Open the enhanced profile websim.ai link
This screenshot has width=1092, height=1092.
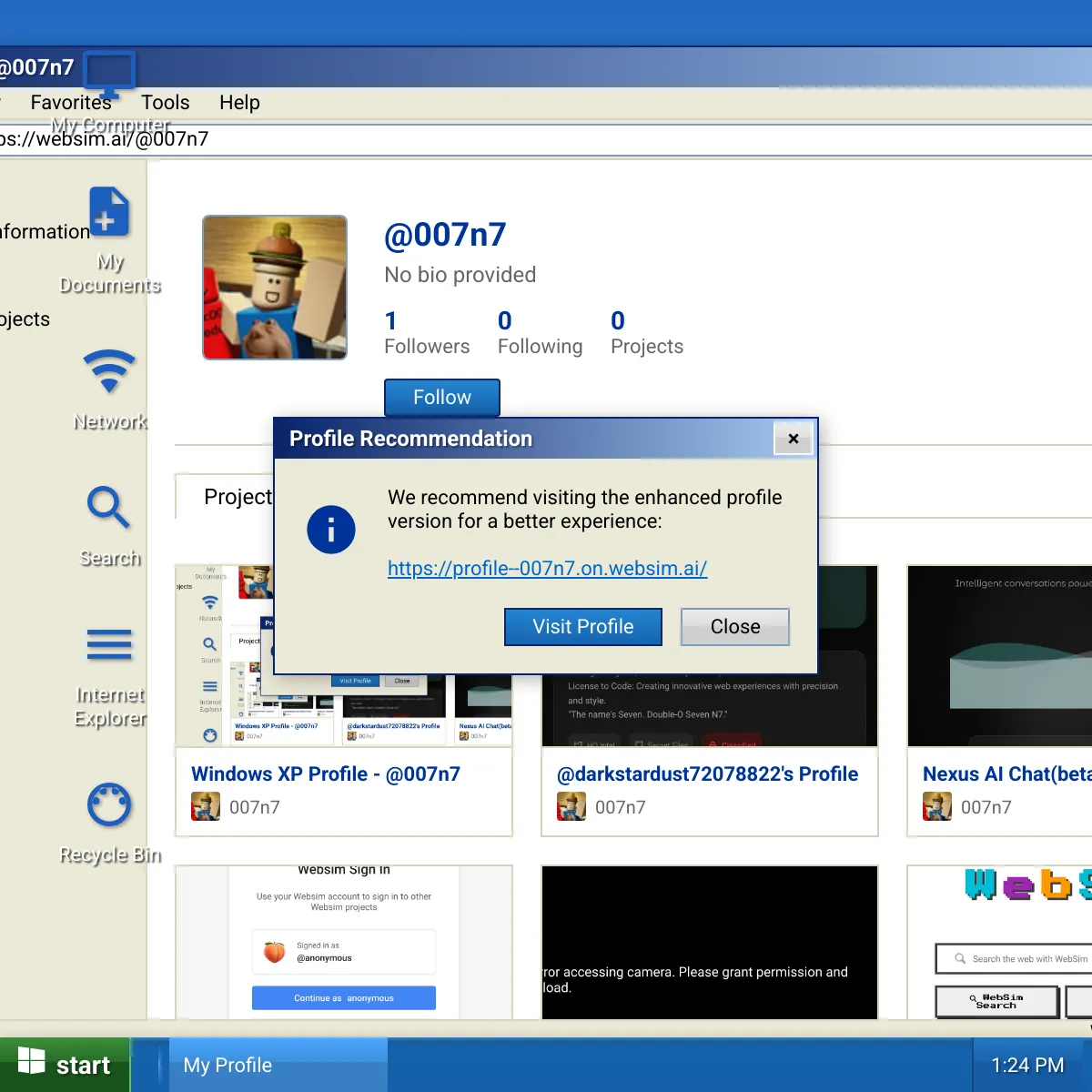point(547,569)
